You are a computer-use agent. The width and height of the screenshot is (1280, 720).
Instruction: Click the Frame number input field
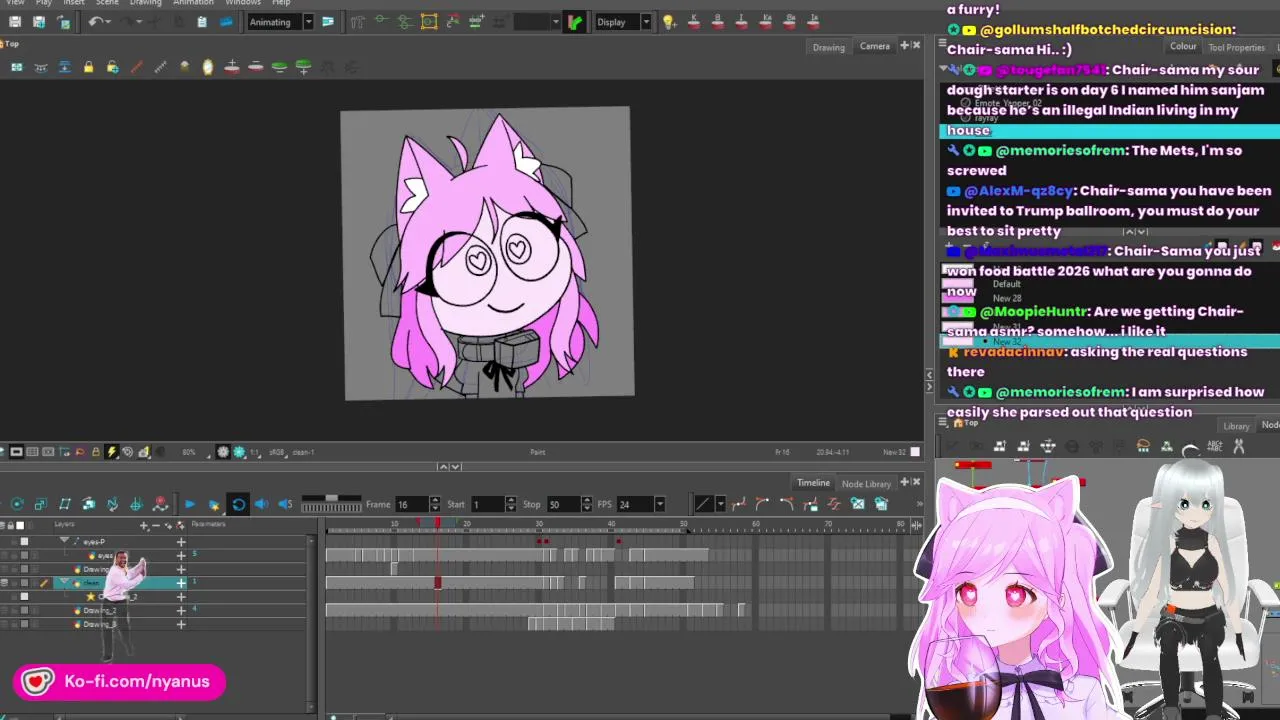pos(411,504)
